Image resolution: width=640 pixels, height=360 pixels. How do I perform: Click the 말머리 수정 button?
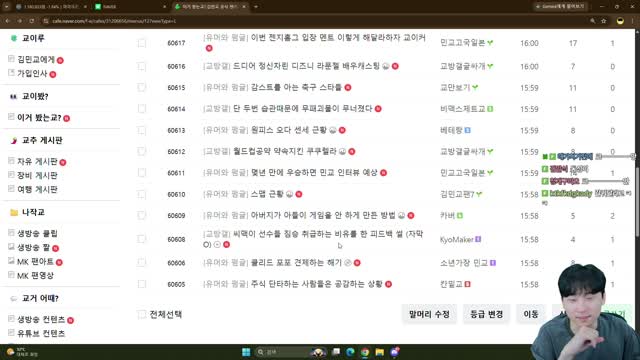(x=429, y=314)
